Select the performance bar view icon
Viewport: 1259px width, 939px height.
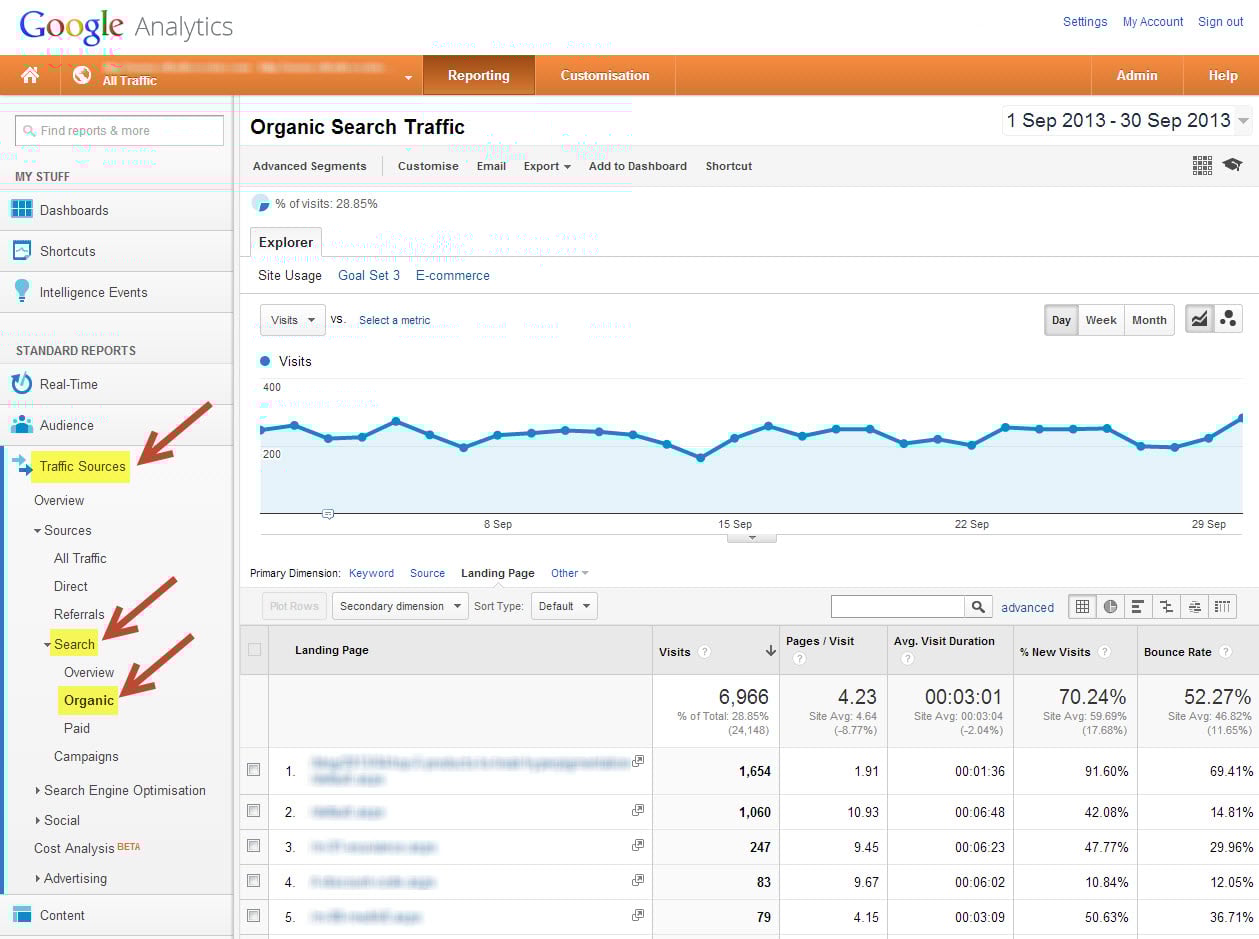(x=1138, y=606)
